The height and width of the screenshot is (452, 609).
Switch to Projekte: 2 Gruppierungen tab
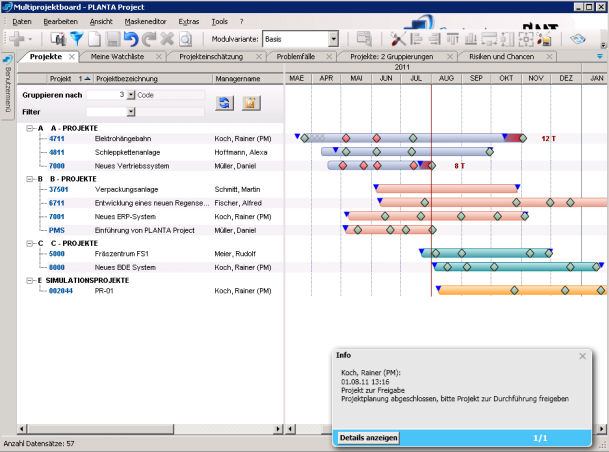pyautogui.click(x=392, y=57)
